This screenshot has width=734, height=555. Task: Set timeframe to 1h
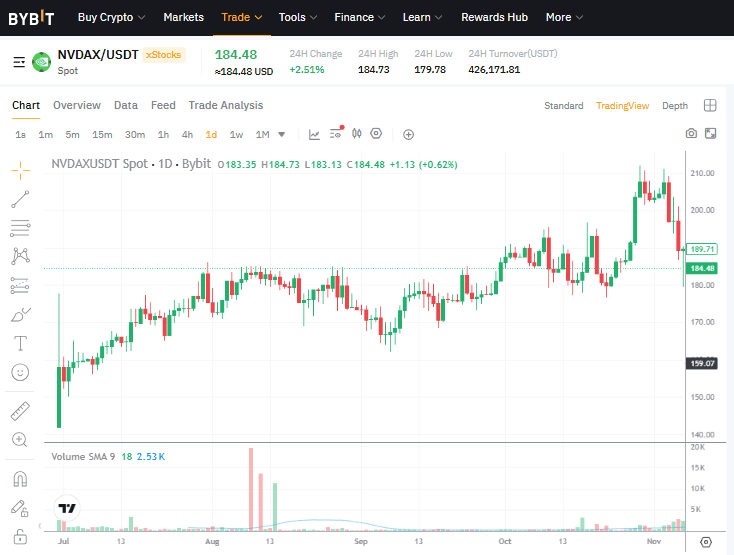point(163,135)
